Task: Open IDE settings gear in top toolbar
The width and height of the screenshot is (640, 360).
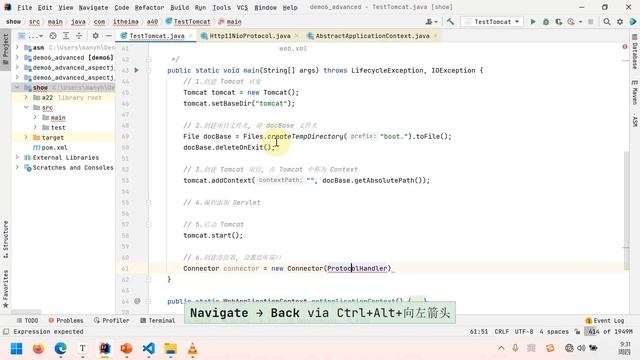Action: 620,22
